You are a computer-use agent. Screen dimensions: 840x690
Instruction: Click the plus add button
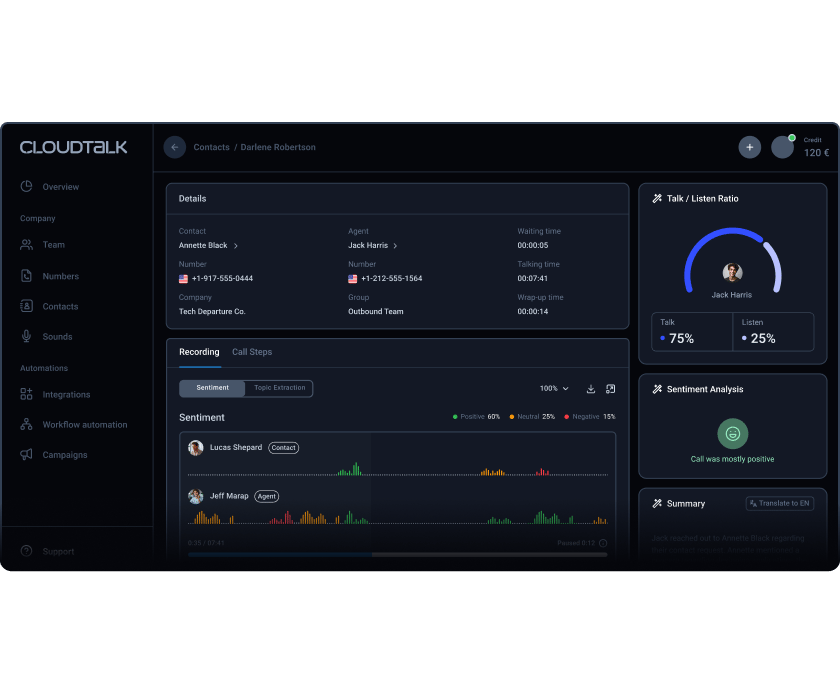749,147
